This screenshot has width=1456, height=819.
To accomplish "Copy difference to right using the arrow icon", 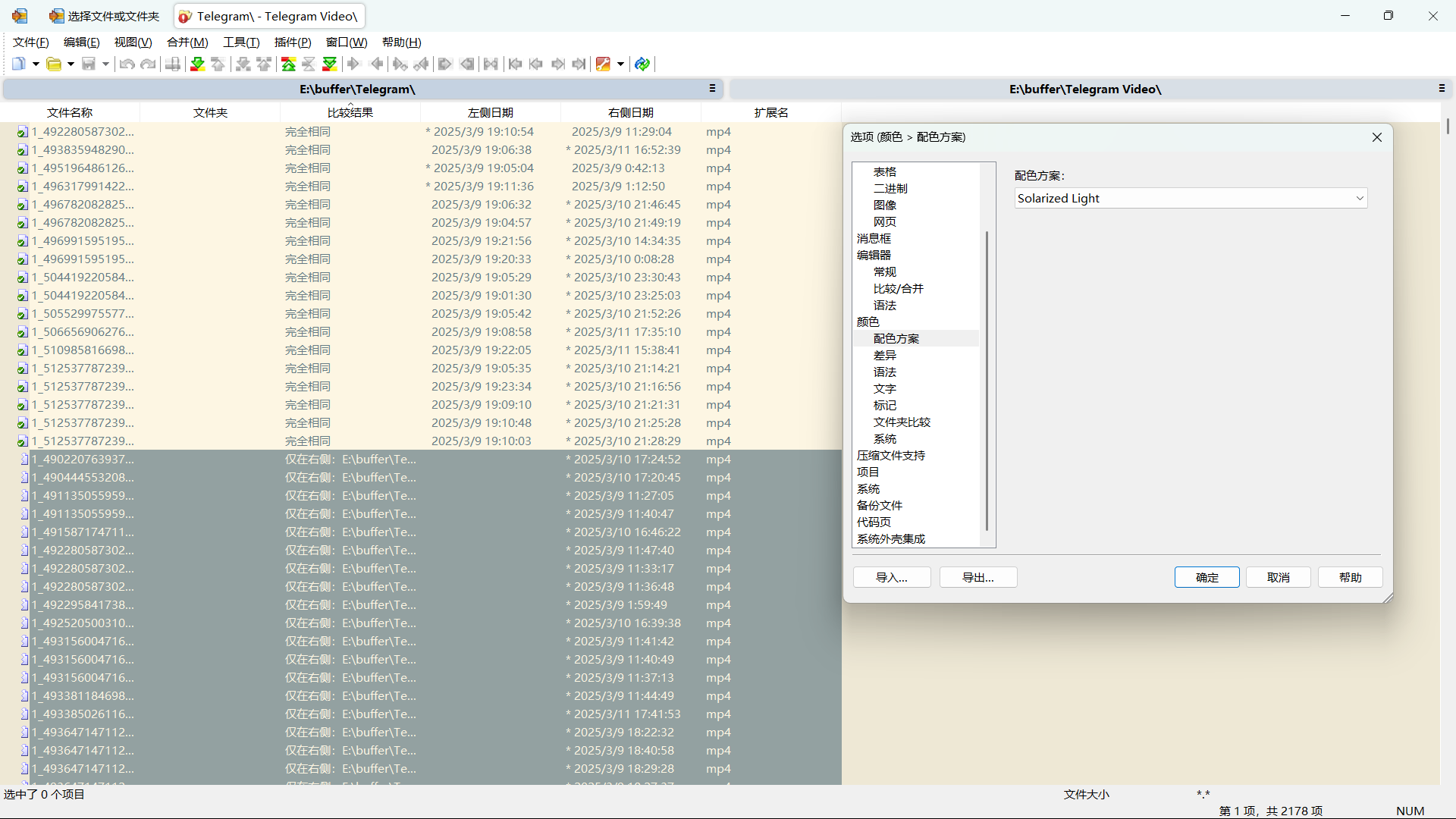I will pyautogui.click(x=353, y=64).
